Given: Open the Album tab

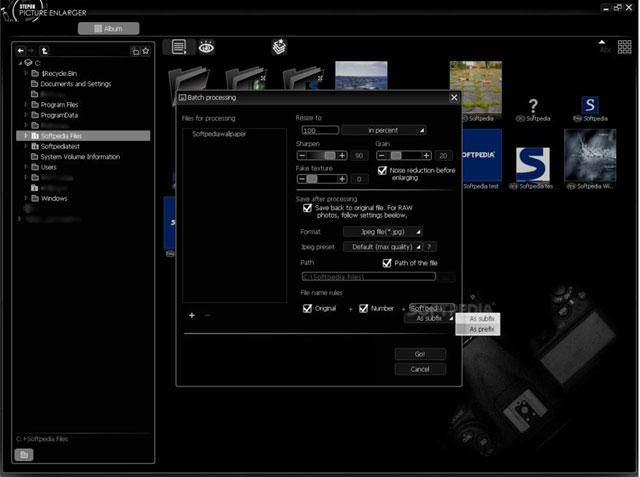Looking at the screenshot, I should (x=108, y=28).
